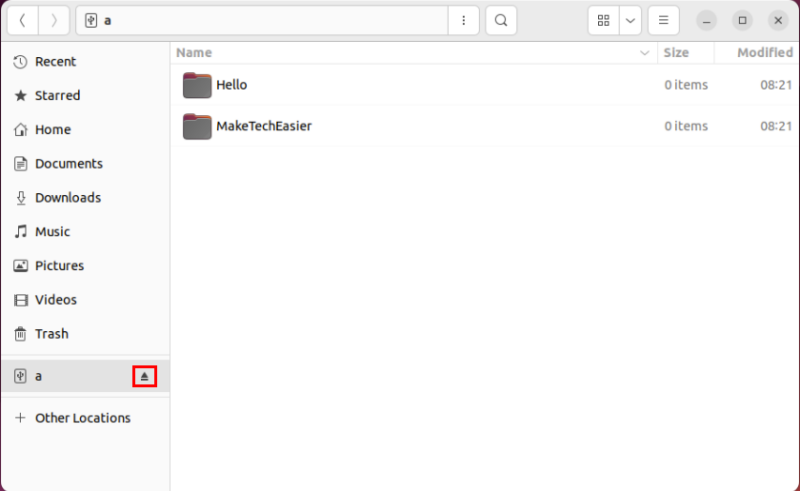Screen dimensions: 800x491
Task: Switch to grid view
Action: pyautogui.click(x=604, y=20)
